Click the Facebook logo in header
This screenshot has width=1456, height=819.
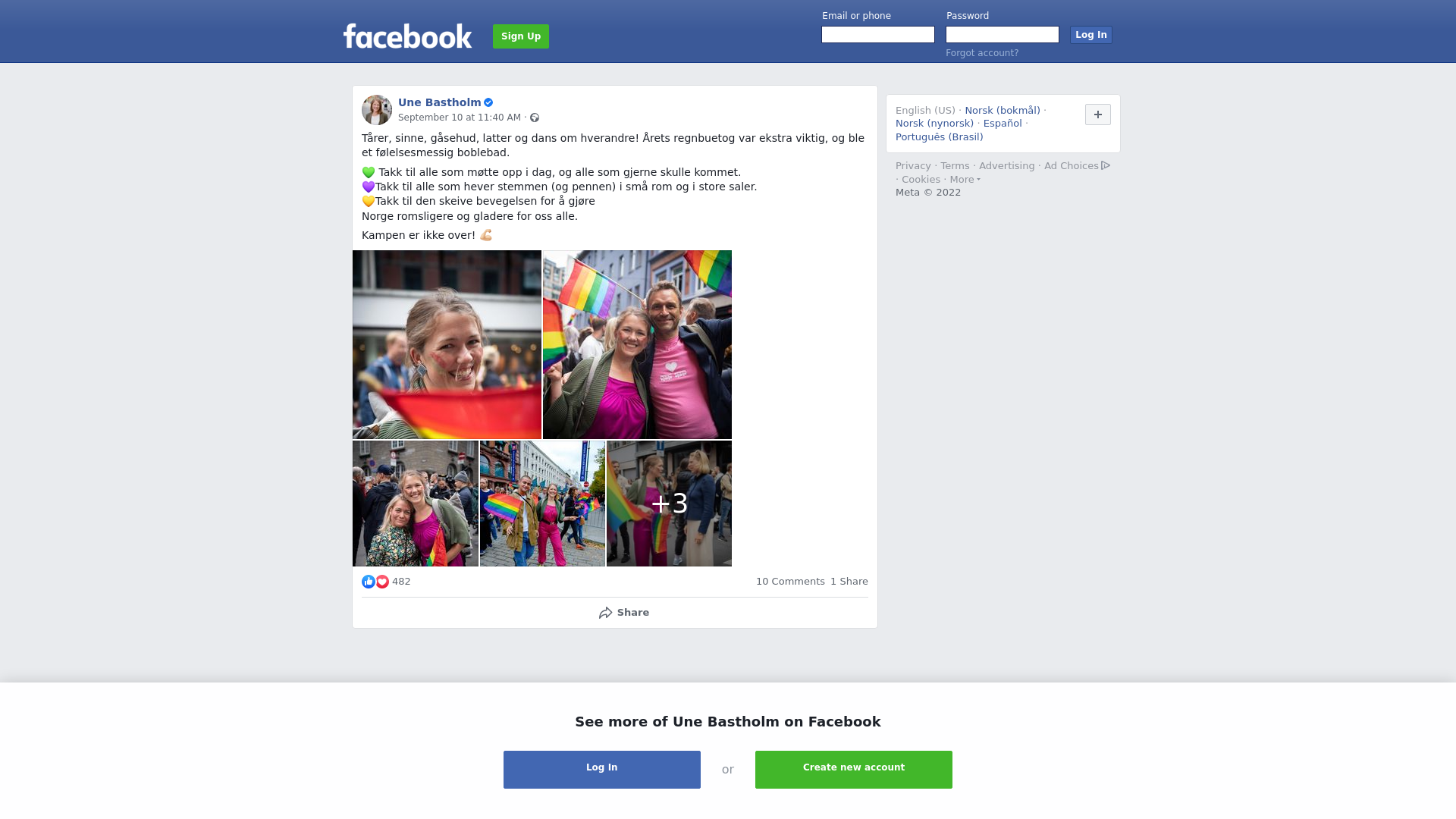(407, 36)
